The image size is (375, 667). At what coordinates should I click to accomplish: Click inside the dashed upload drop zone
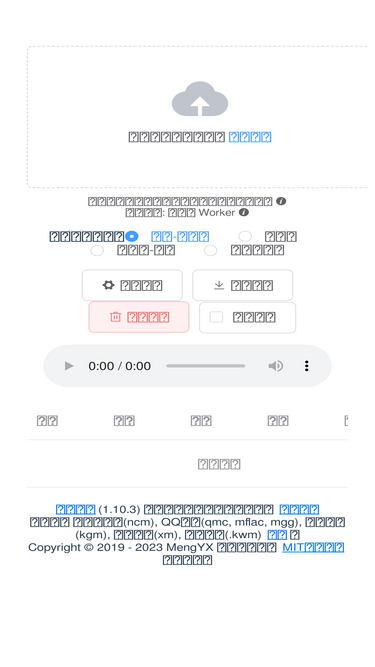200,117
